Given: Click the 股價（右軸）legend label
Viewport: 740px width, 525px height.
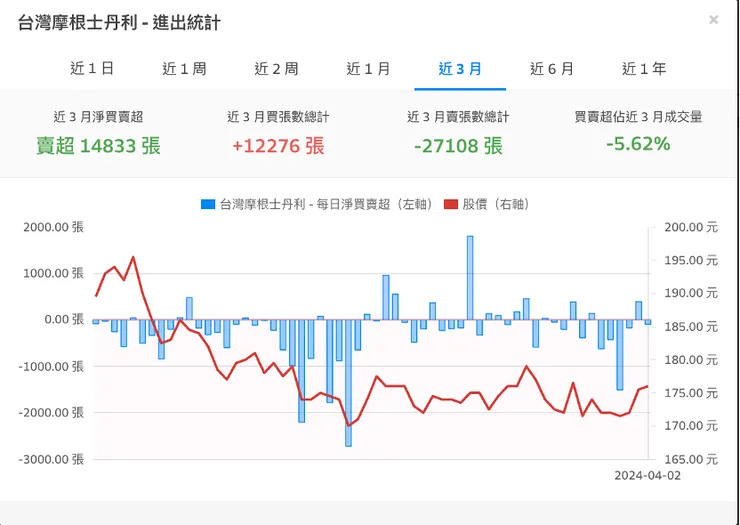Looking at the screenshot, I should pyautogui.click(x=496, y=204).
